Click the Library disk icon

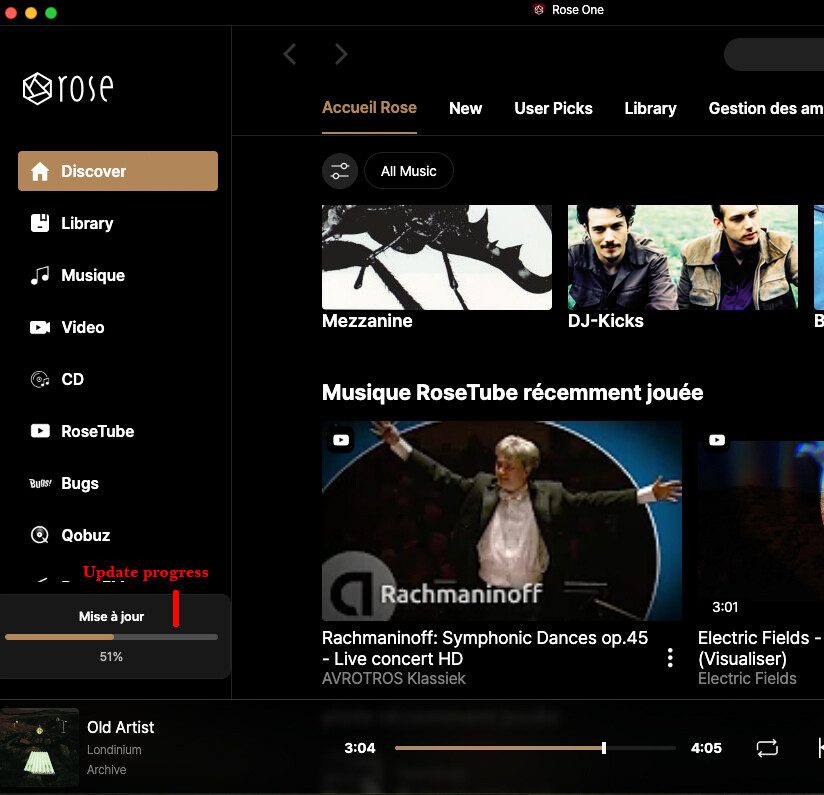tap(40, 223)
